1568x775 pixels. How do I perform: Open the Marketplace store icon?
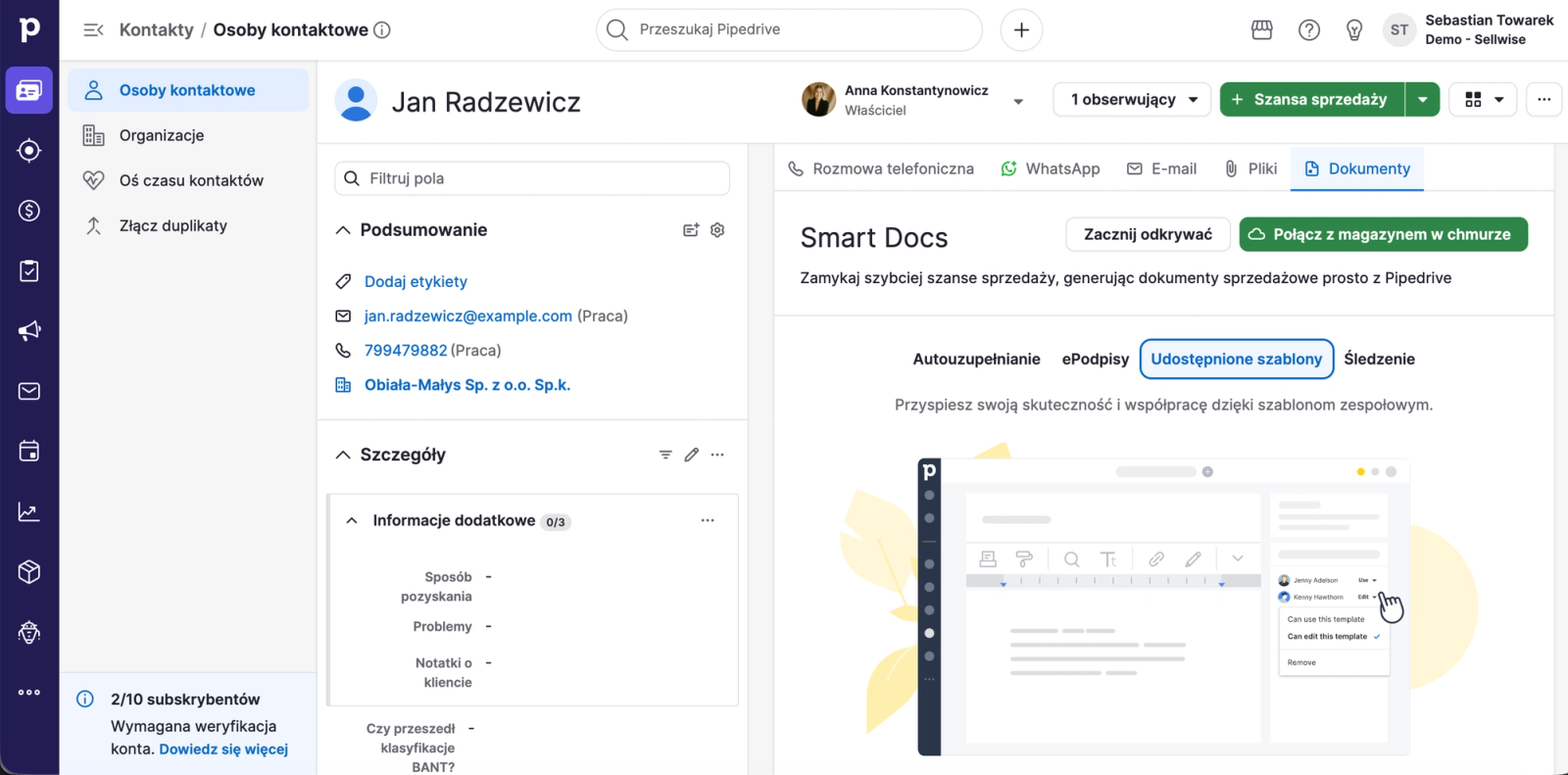(x=1262, y=29)
